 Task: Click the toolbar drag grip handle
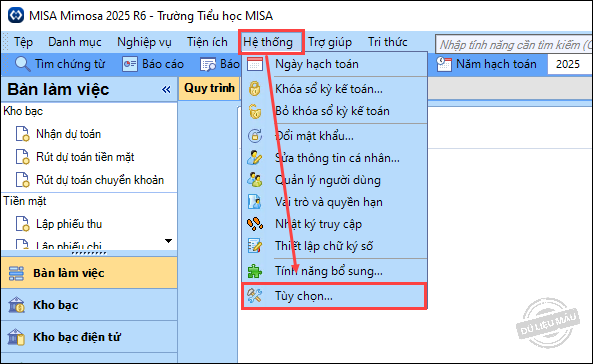tap(5, 42)
